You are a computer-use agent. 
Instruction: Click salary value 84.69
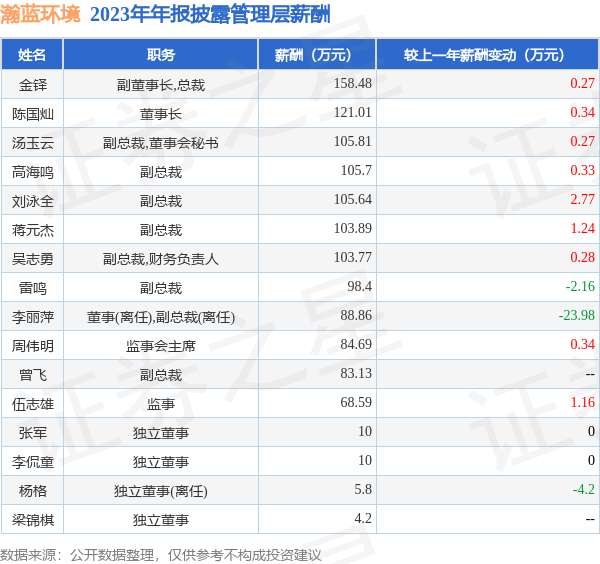356,345
